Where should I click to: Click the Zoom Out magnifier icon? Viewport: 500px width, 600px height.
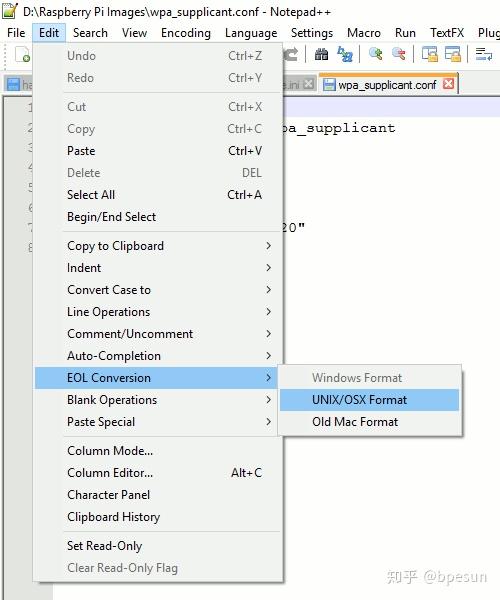click(x=399, y=54)
